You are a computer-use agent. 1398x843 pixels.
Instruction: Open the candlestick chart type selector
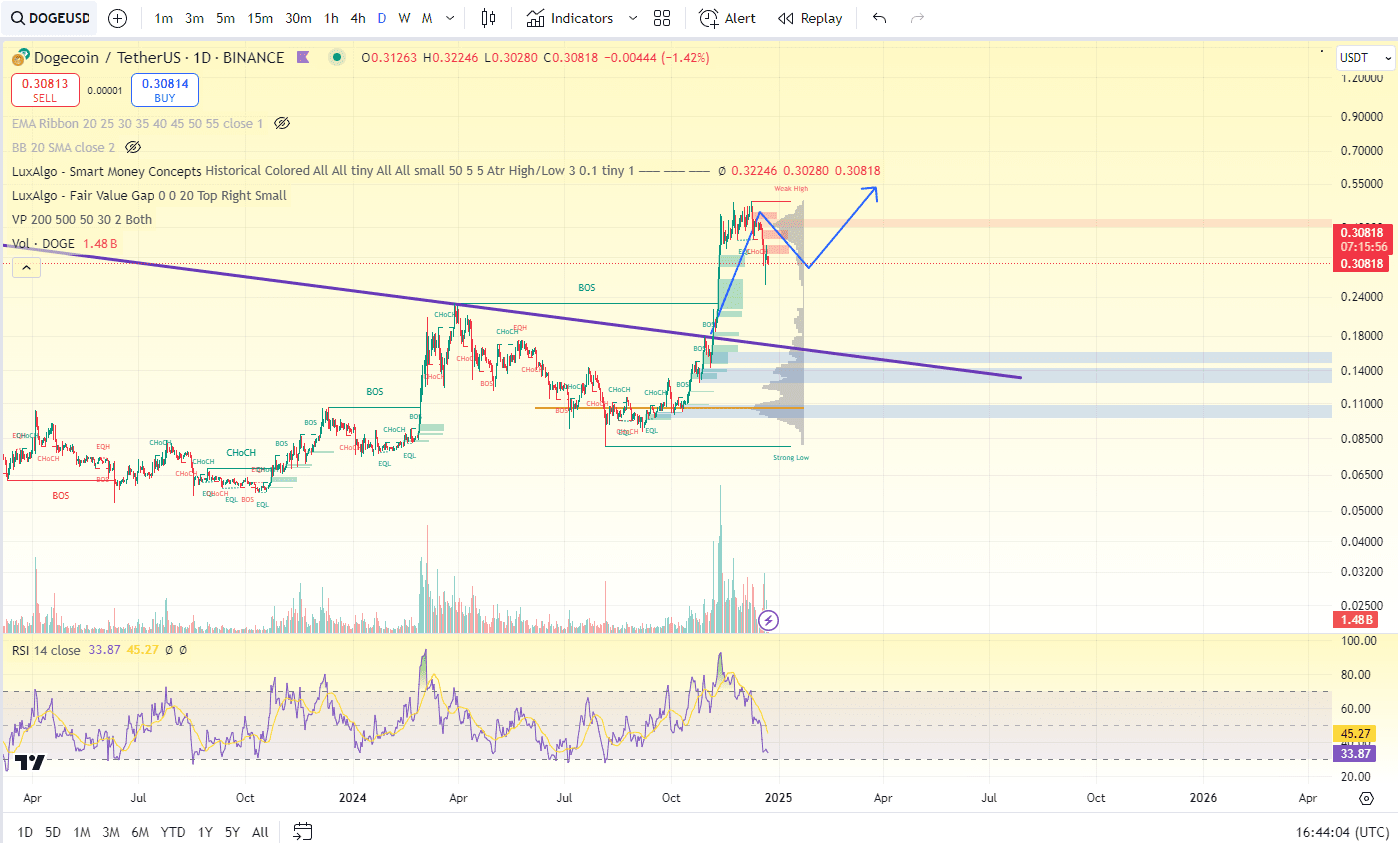[x=488, y=18]
